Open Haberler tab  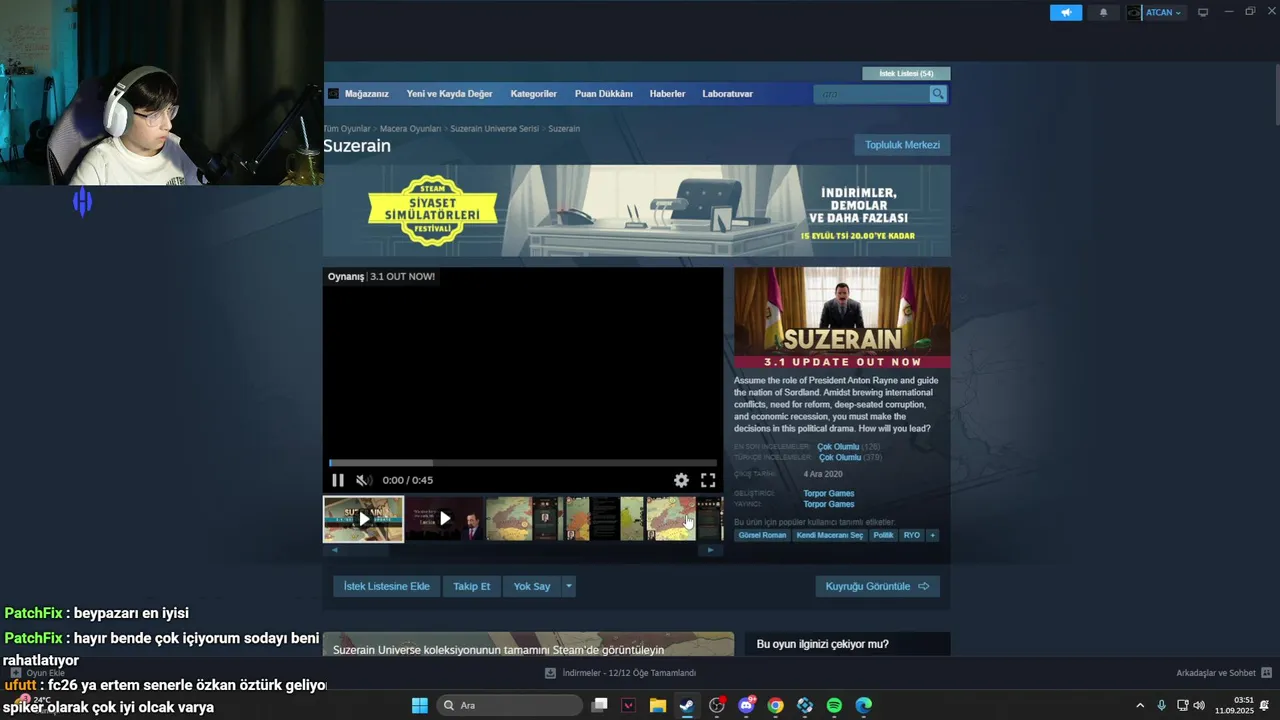(667, 94)
